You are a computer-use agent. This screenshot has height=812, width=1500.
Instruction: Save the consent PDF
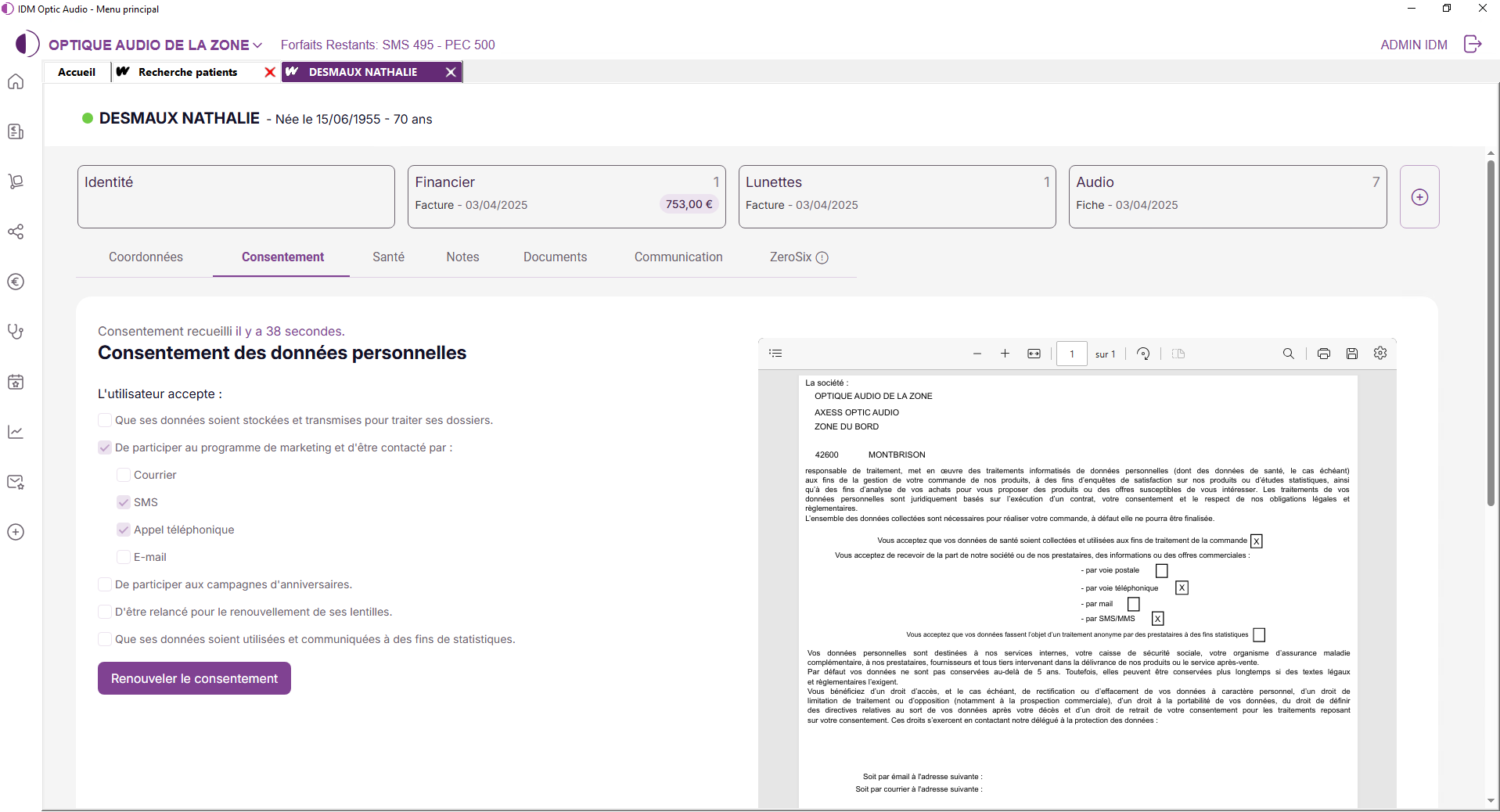pyautogui.click(x=1352, y=354)
